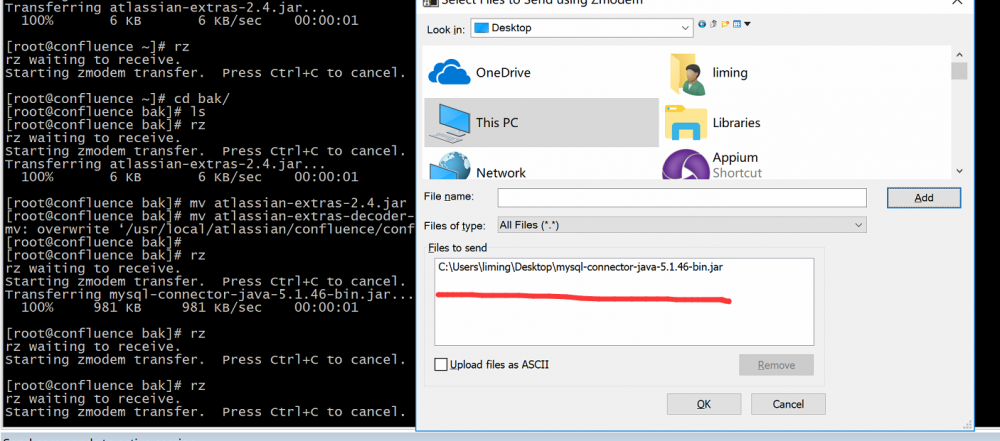1000x441 pixels.
Task: Click the Up One Level icon
Action: coord(714,24)
